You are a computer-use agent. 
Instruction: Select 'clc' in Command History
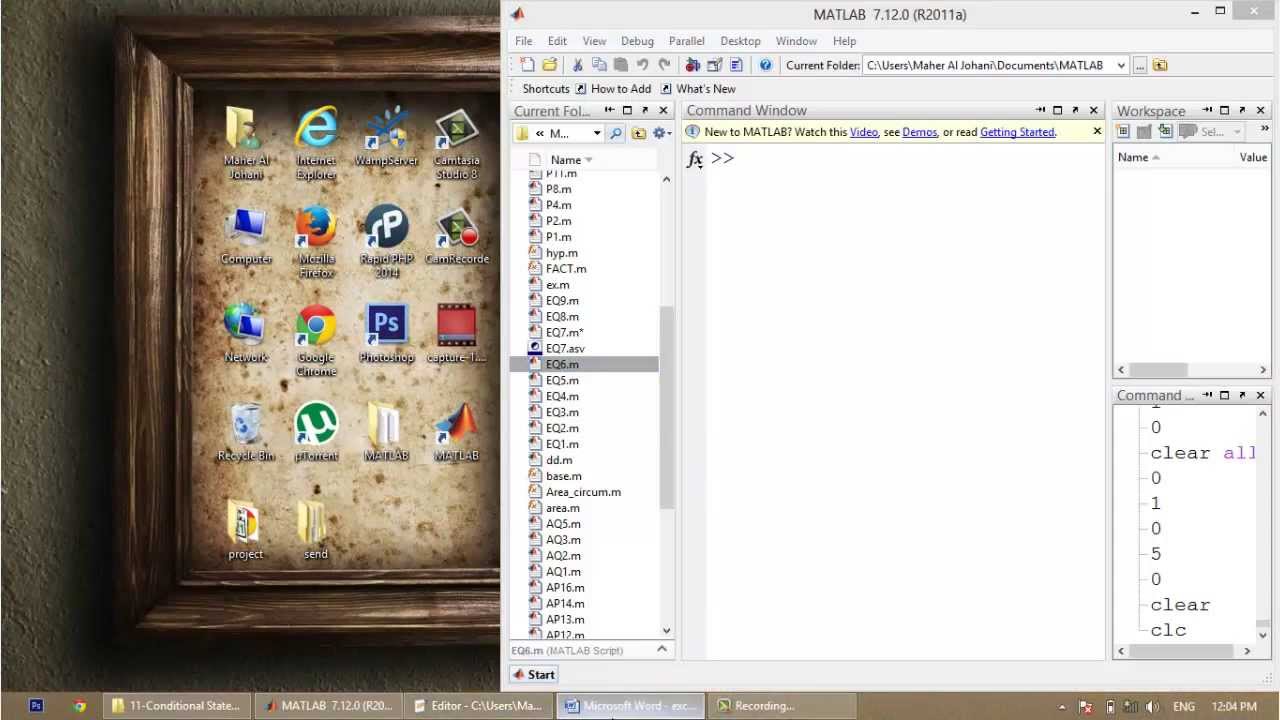(1168, 630)
